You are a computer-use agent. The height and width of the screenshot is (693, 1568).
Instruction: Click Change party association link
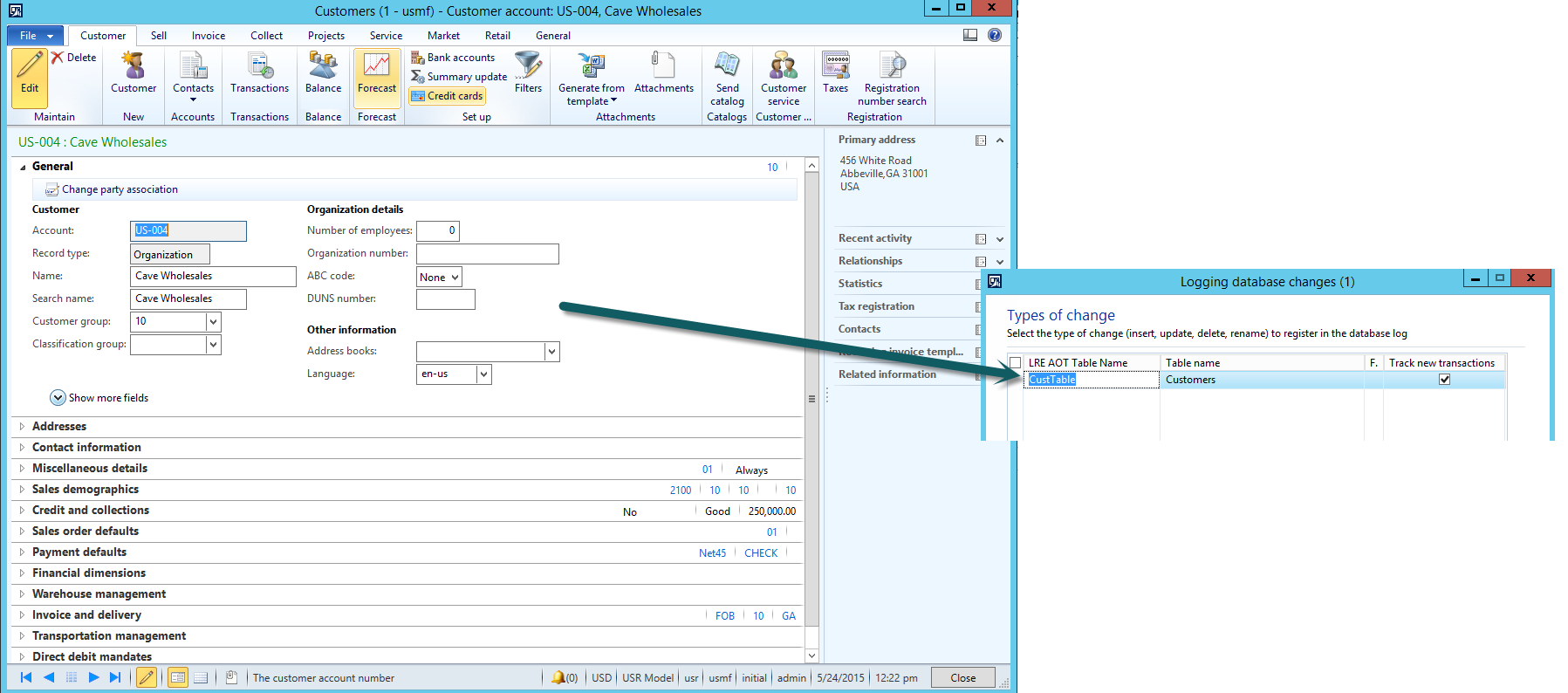click(x=120, y=189)
